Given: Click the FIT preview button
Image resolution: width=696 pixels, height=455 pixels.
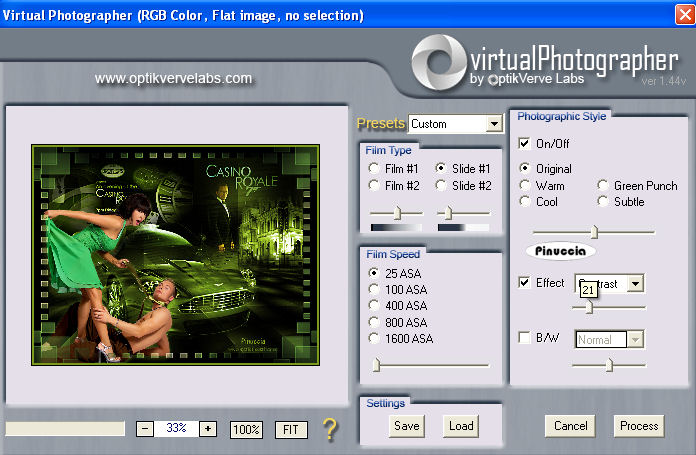Looking at the screenshot, I should pyautogui.click(x=291, y=430).
